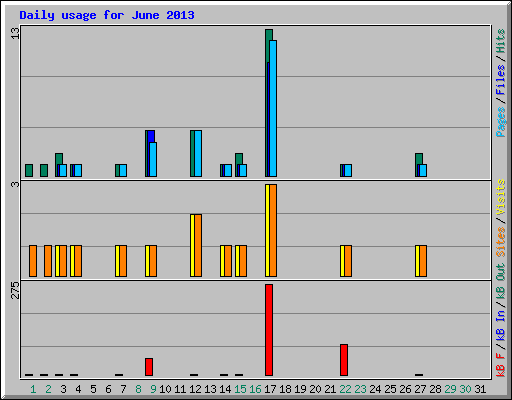Click the "Hits" legend word
512x400 pixels.
click(x=500, y=41)
